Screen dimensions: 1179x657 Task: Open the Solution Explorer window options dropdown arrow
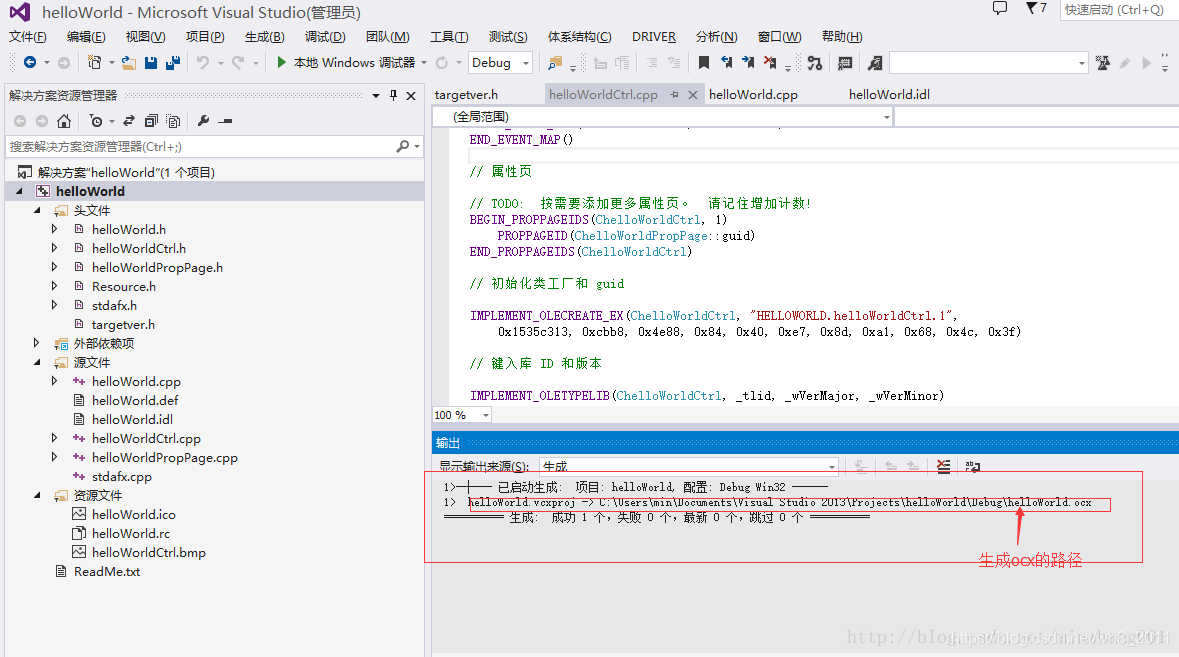point(375,95)
